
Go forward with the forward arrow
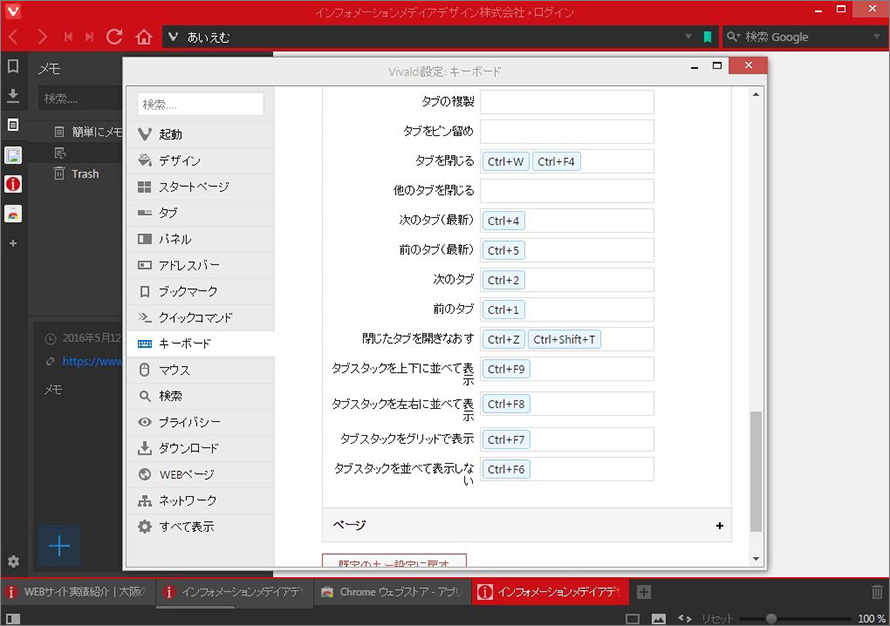coord(42,37)
